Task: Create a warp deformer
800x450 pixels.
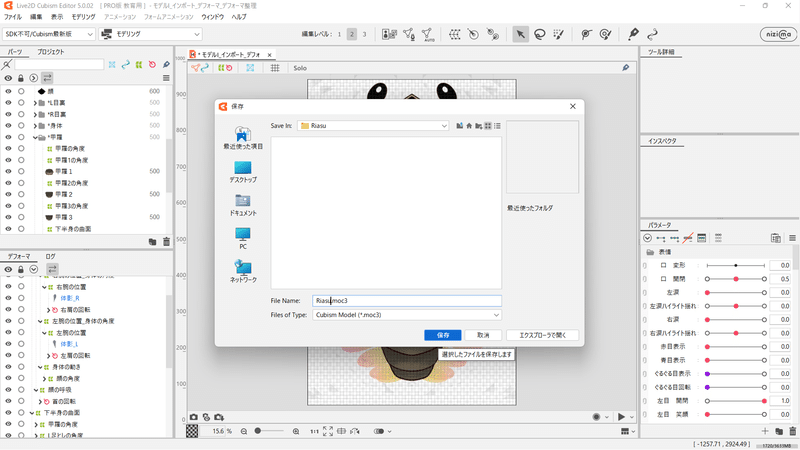Action: tap(454, 34)
